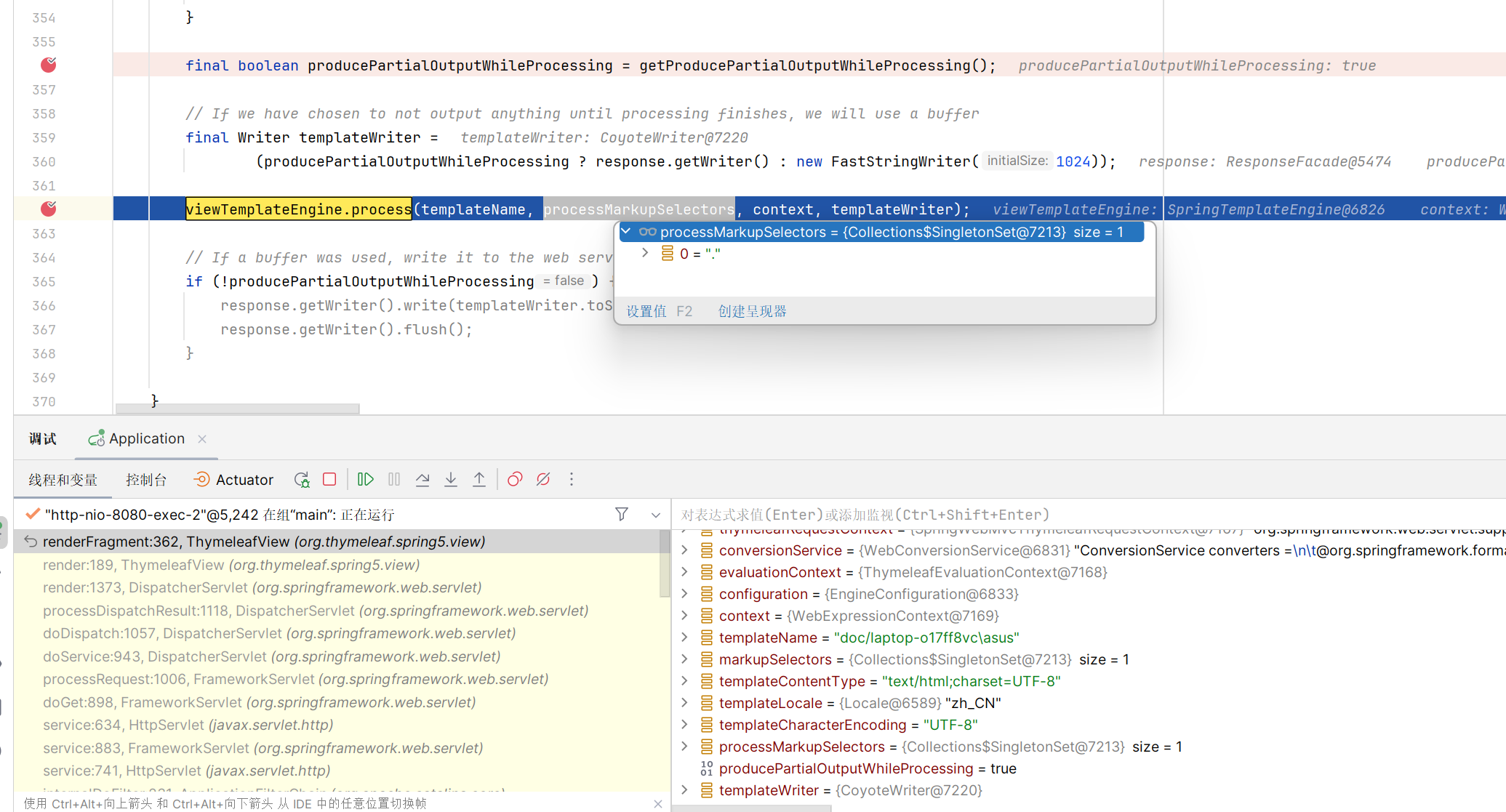Open more debugger actions menu
Screen dimensions: 1506x812
click(572, 480)
